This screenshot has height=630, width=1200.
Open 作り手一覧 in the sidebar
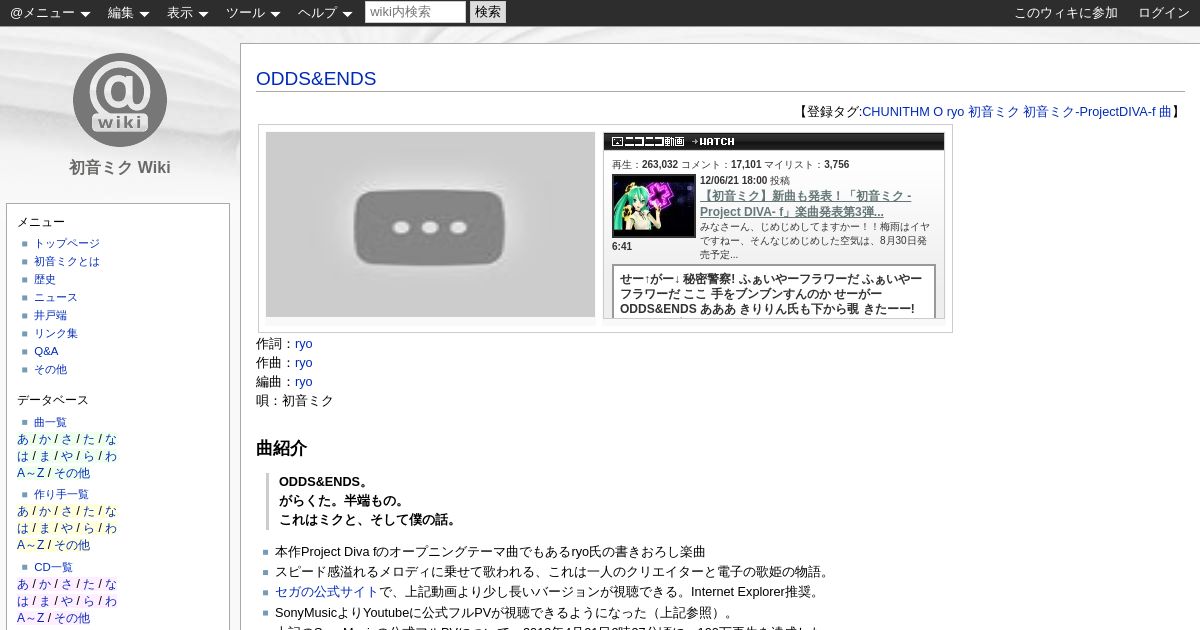(61, 494)
